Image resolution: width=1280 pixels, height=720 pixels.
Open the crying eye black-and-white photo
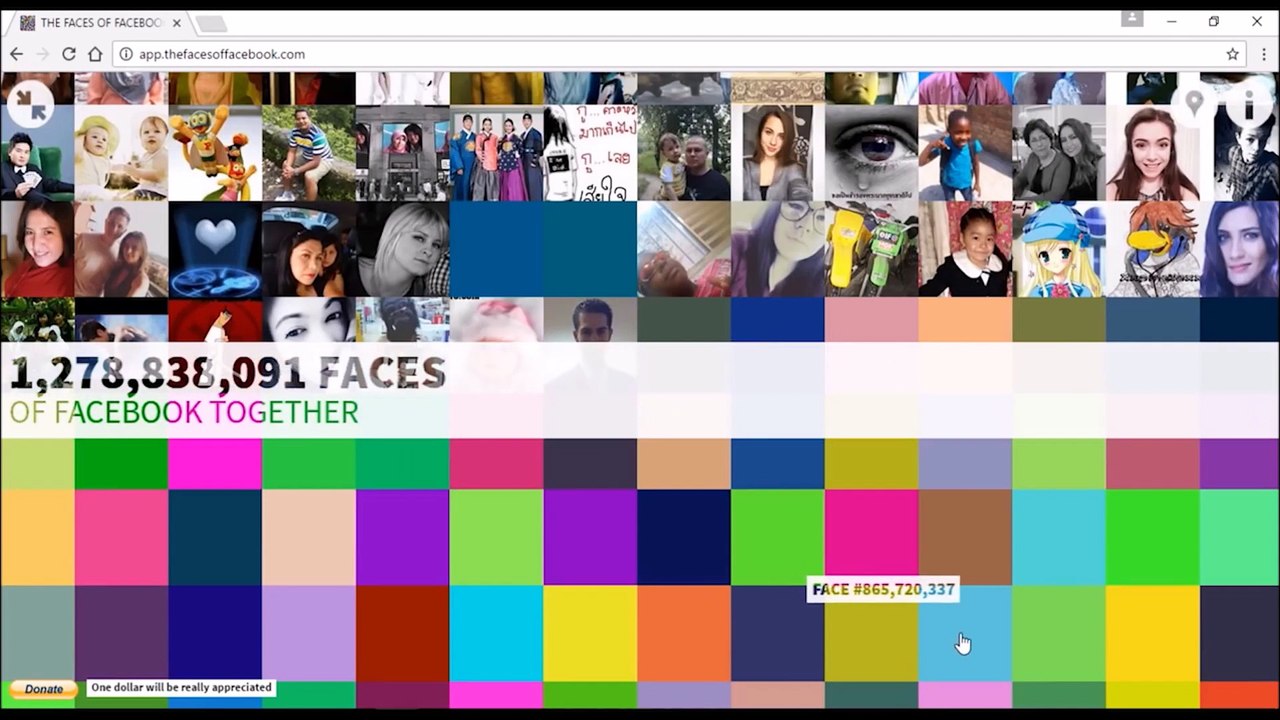coord(871,153)
